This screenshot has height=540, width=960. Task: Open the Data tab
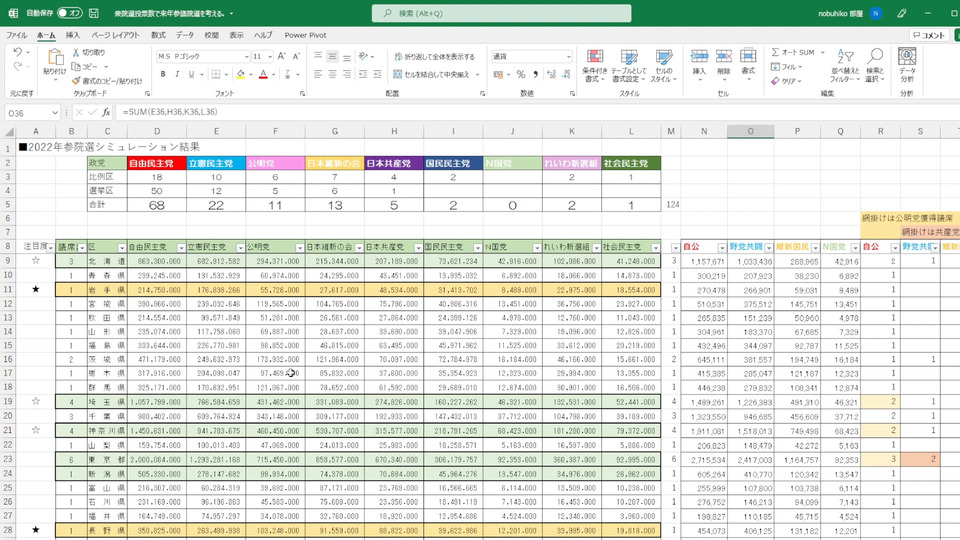point(185,36)
